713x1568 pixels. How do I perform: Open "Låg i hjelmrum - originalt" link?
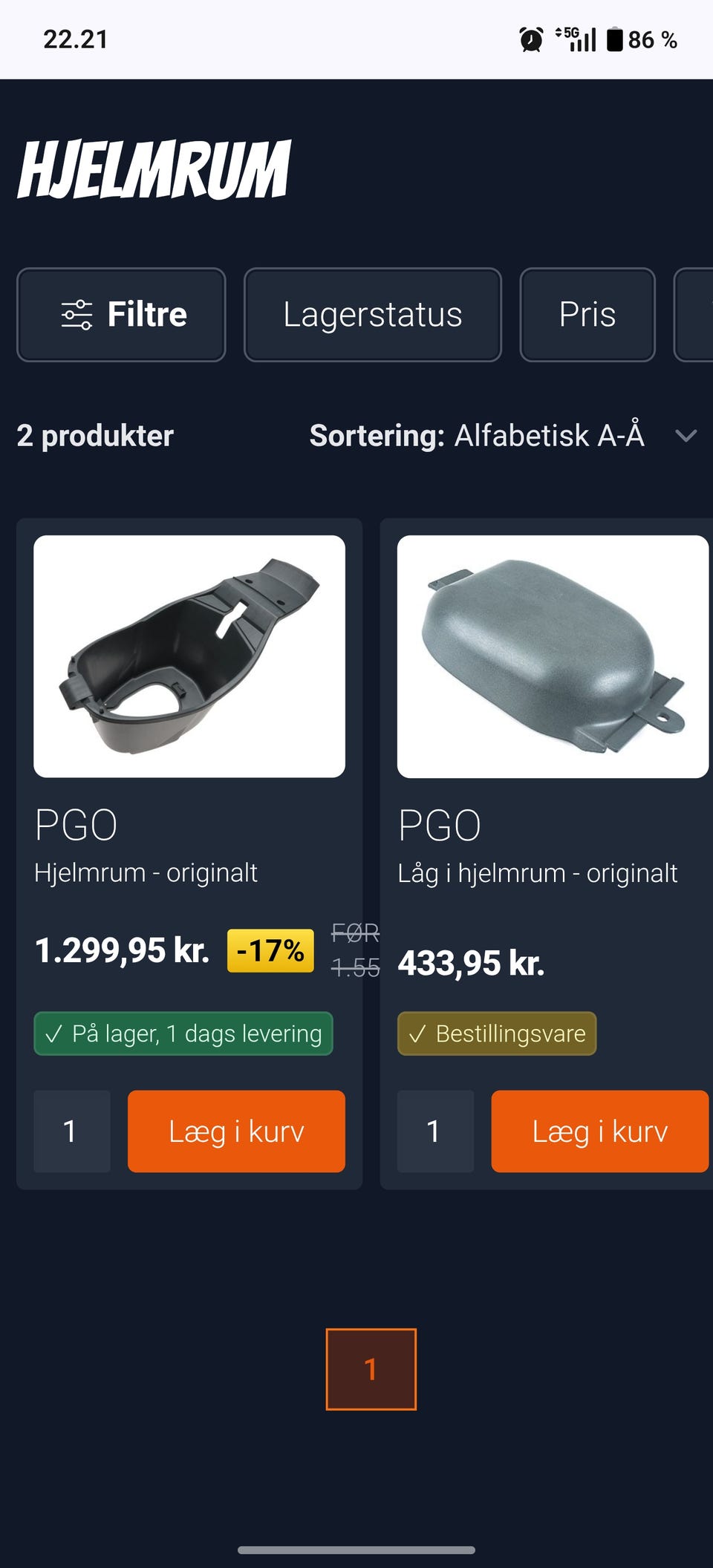point(537,874)
